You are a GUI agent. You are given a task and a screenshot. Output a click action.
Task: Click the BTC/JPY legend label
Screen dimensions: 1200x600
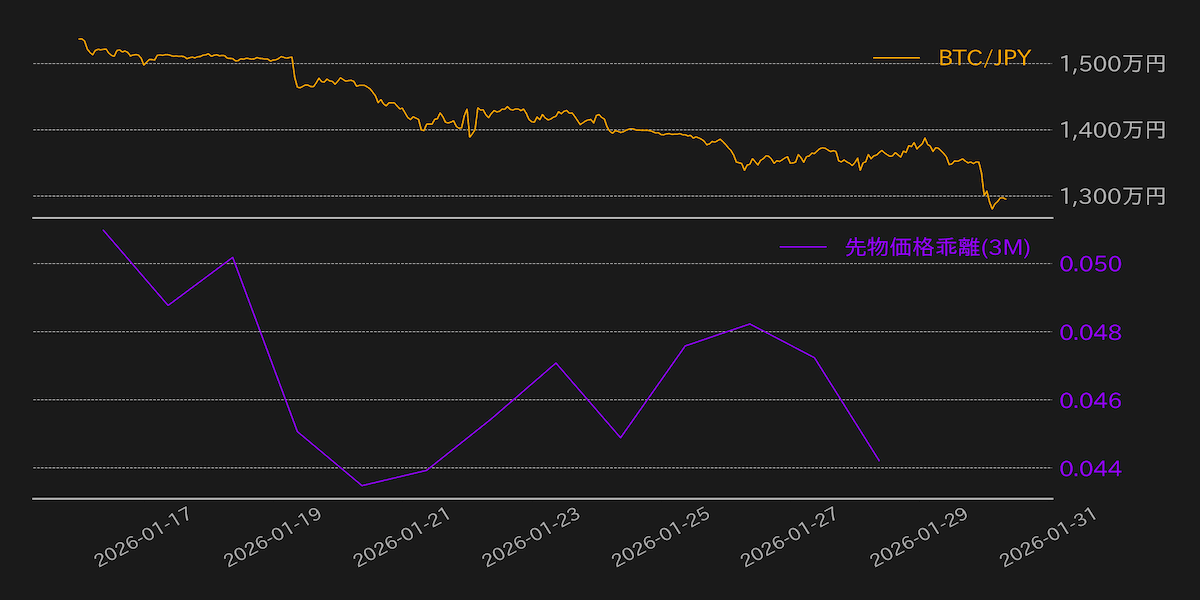(984, 58)
